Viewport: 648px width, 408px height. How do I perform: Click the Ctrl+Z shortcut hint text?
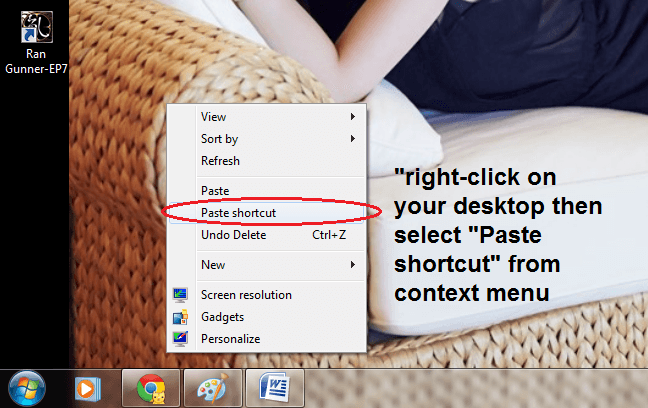tap(329, 235)
